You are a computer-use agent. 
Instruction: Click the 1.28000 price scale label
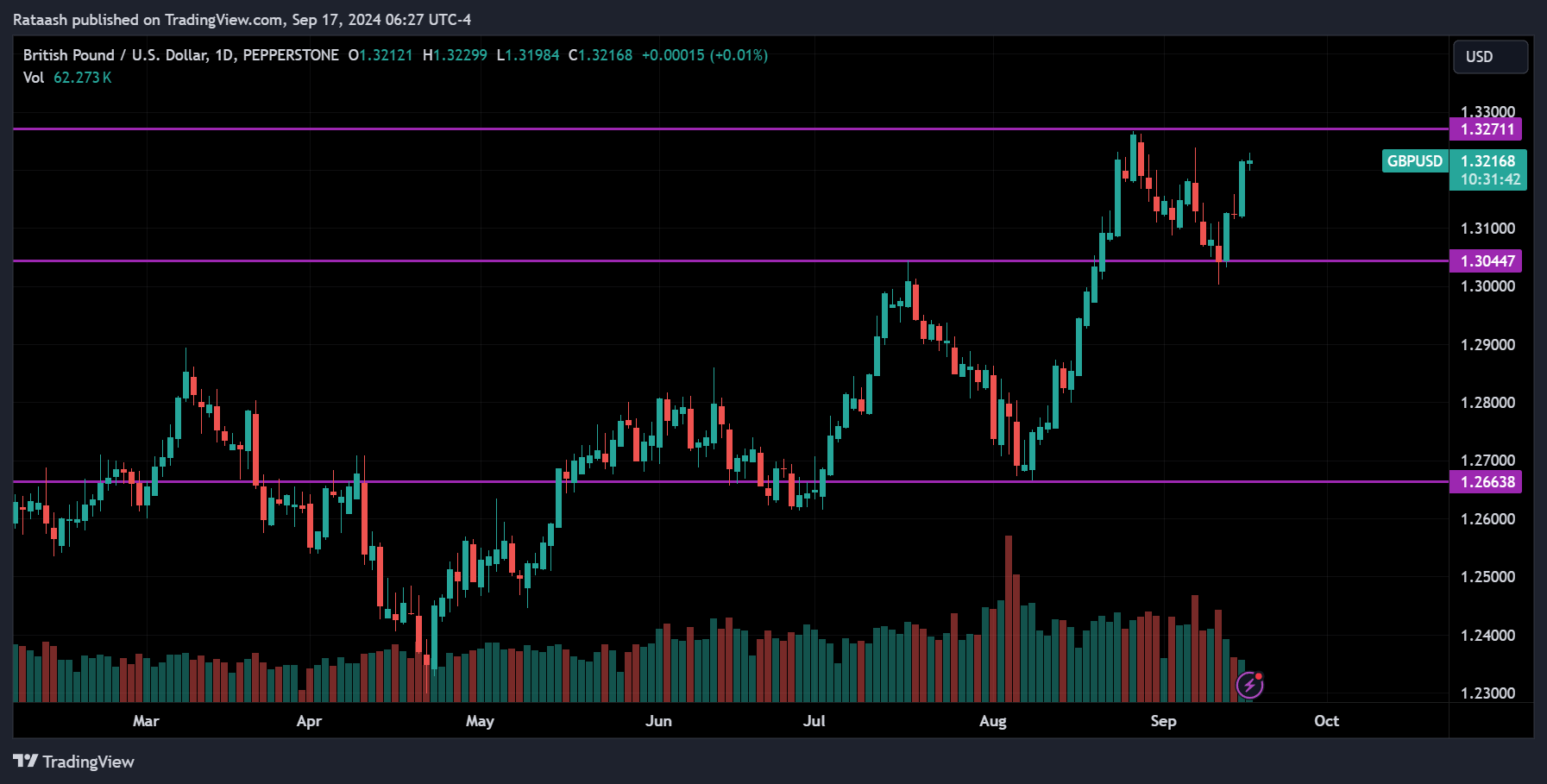click(1487, 403)
